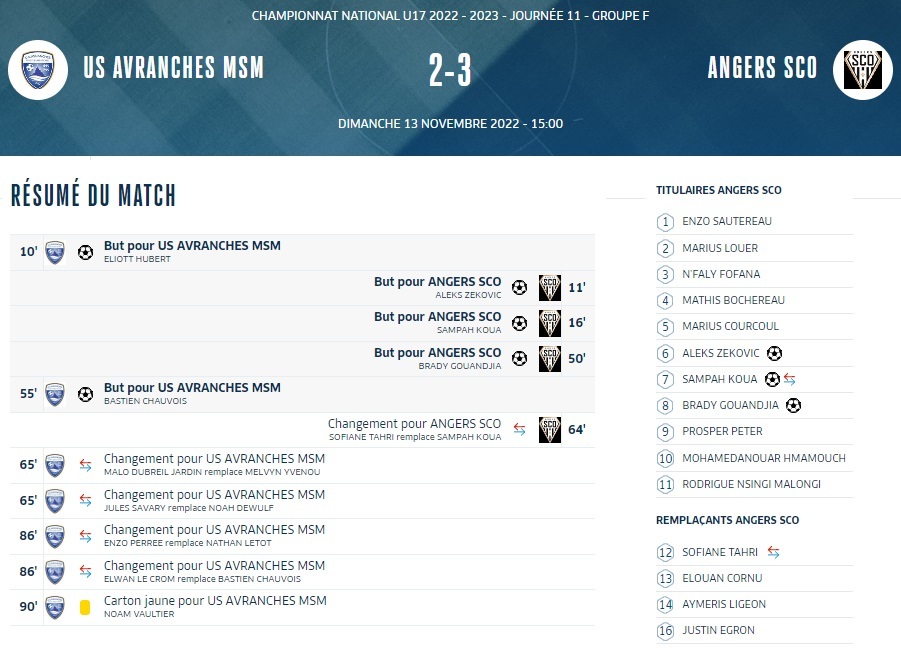Select player N'Faly Fofana in lineup
This screenshot has width=901, height=654.
(x=721, y=274)
